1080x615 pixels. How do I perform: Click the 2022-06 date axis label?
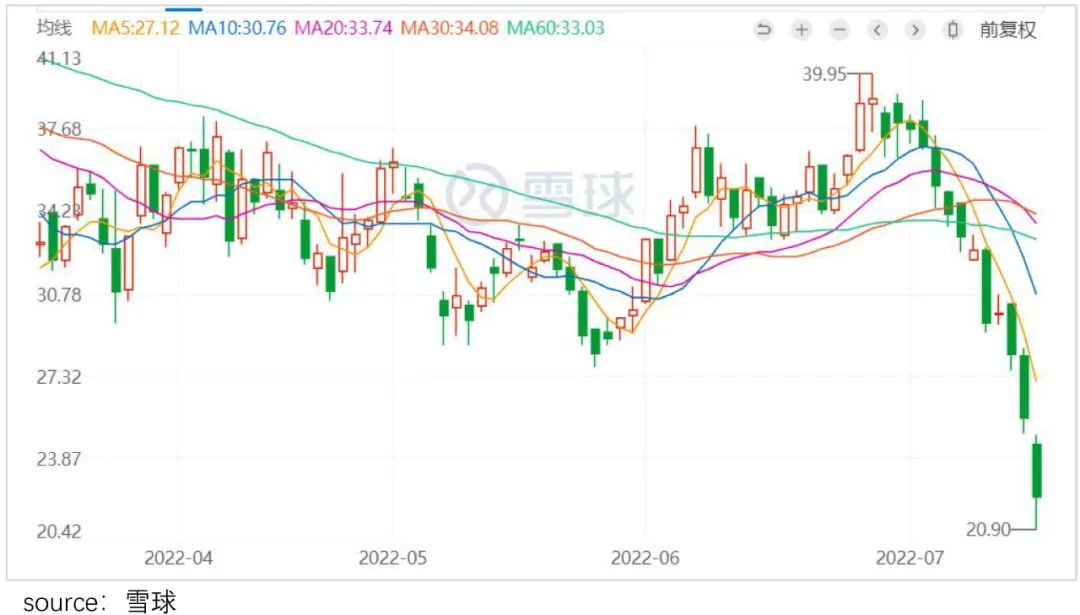(x=645, y=557)
